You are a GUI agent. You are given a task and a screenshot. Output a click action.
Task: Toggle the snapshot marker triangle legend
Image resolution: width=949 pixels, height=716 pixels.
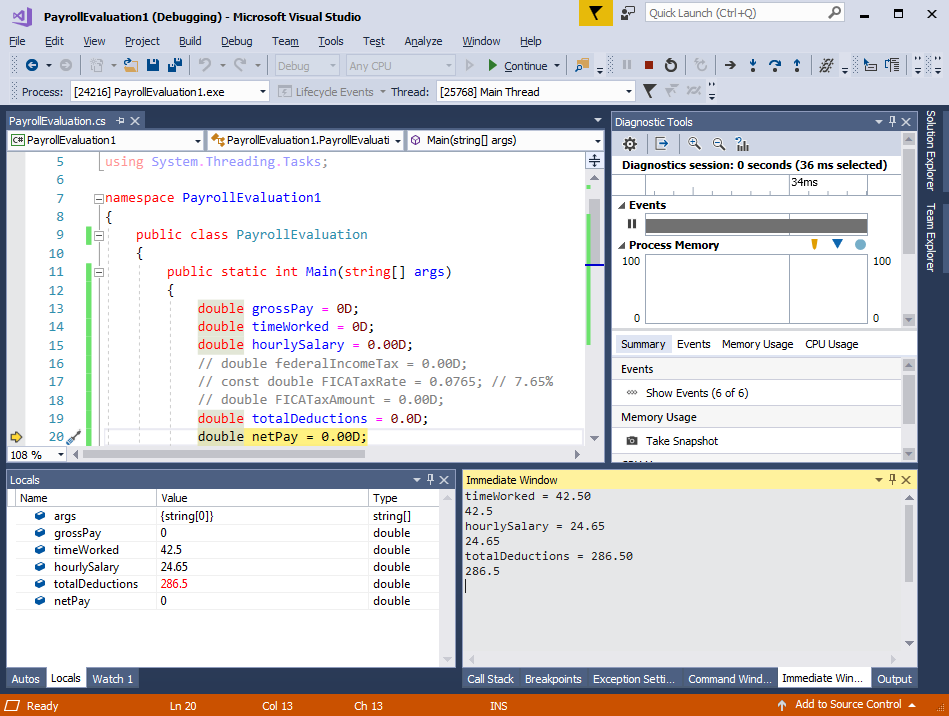tap(838, 243)
